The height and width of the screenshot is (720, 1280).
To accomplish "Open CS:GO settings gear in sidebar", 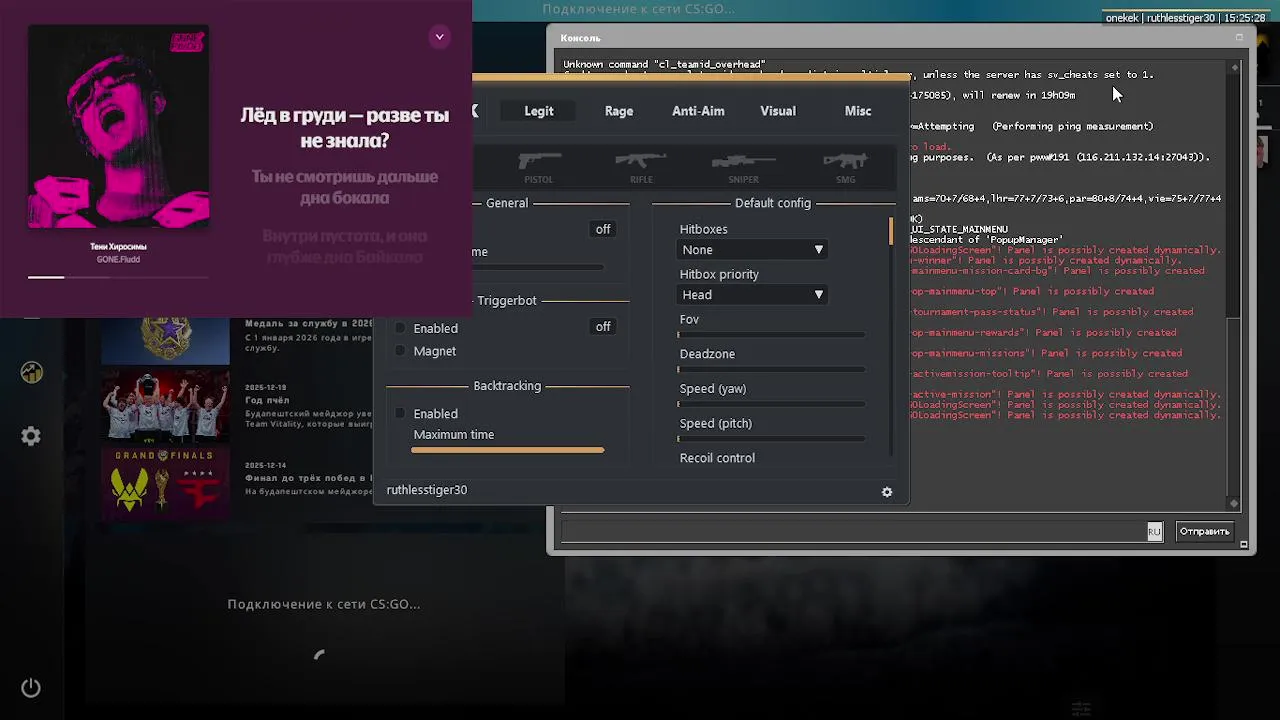I will pyautogui.click(x=31, y=436).
